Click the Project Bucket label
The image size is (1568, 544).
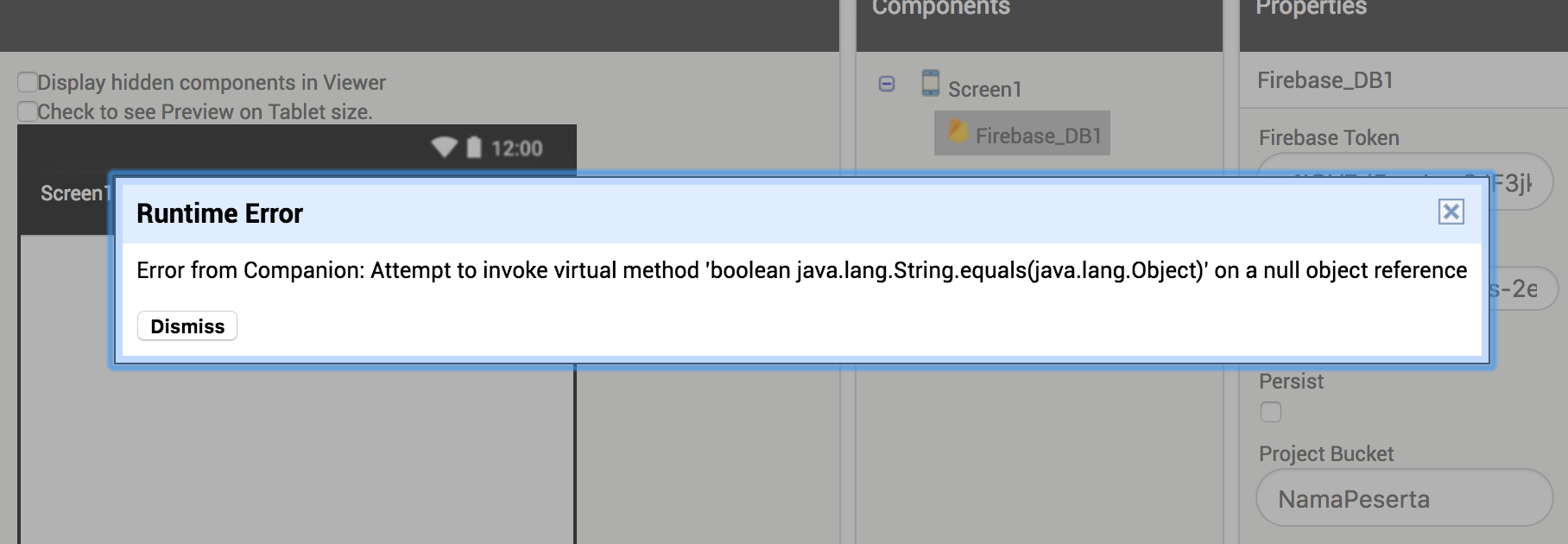click(x=1326, y=453)
